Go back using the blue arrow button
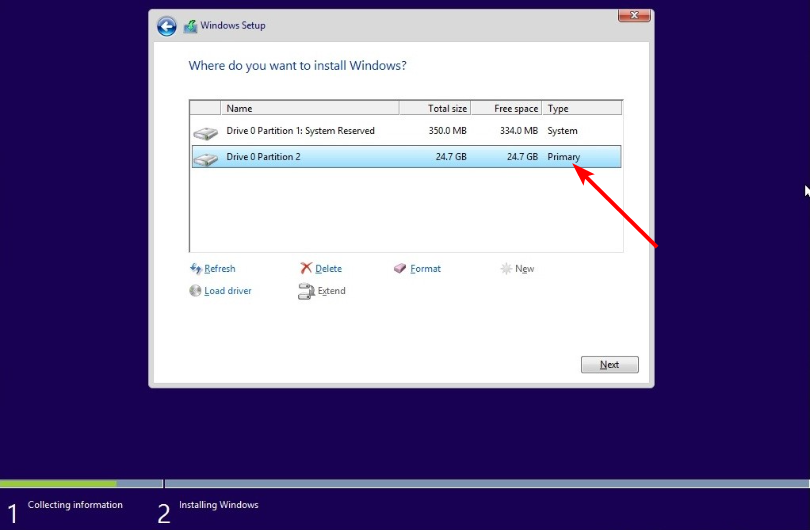The height and width of the screenshot is (530, 810). (166, 26)
